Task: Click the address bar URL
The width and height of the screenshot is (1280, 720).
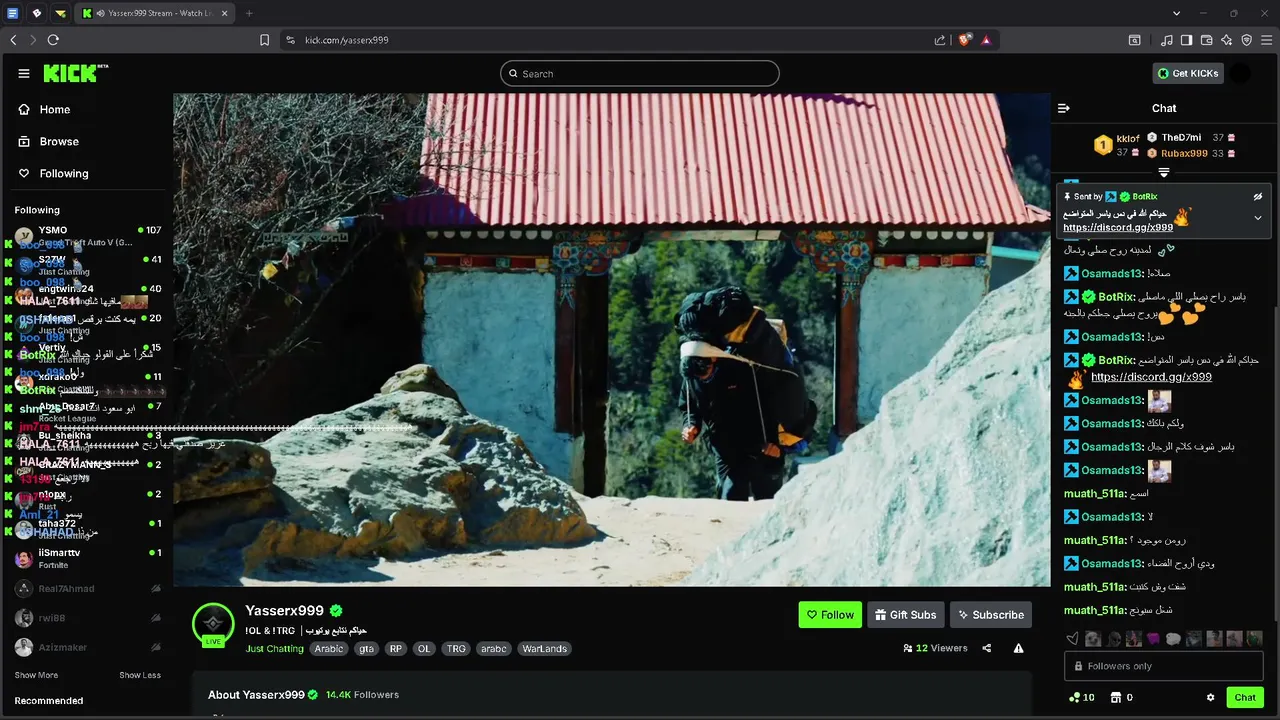Action: click(346, 40)
